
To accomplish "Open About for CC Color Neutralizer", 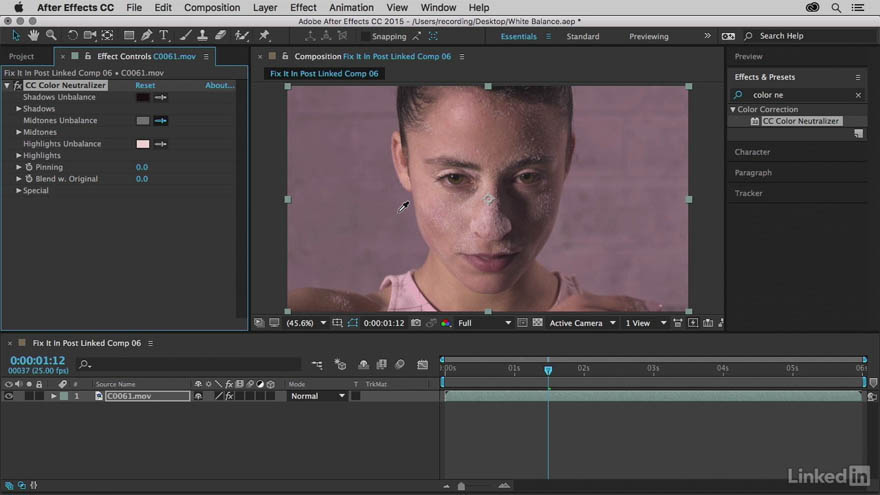I will 219,85.
